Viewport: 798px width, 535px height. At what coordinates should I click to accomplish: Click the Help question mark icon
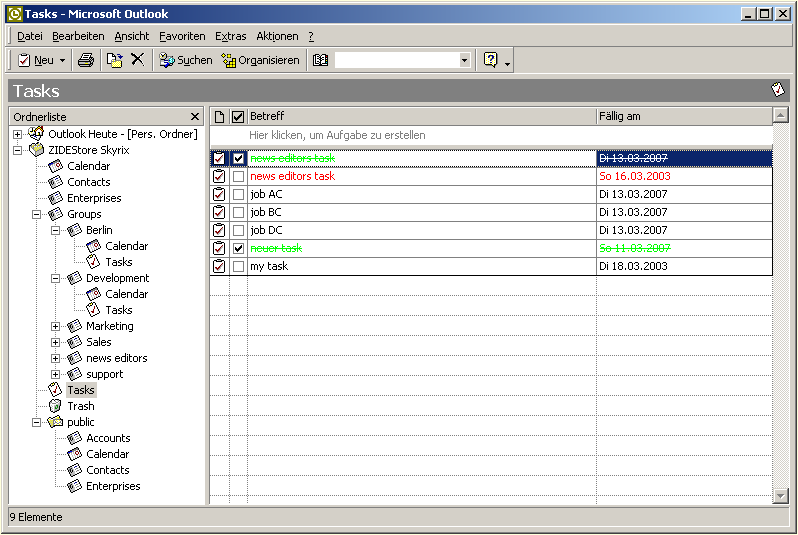490,60
